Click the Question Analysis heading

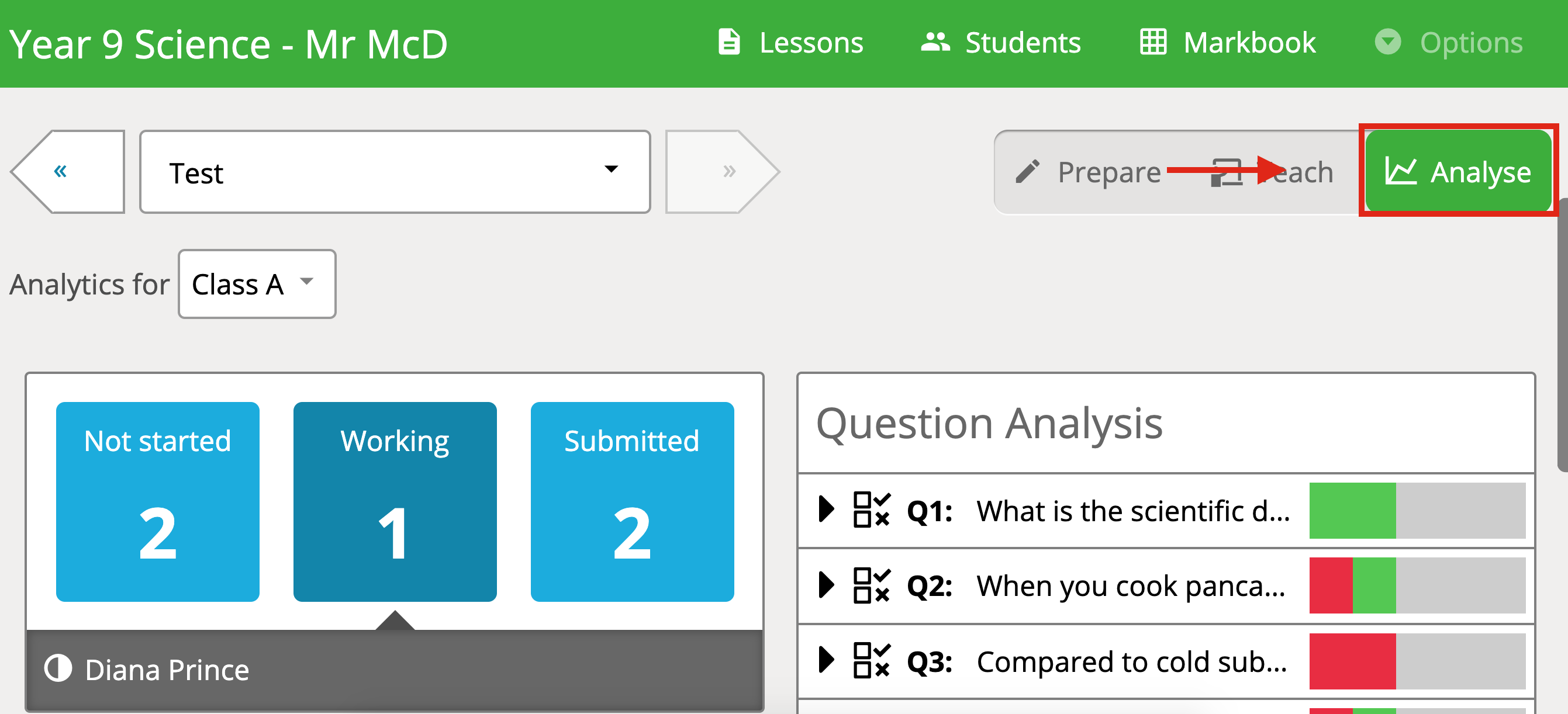click(989, 424)
